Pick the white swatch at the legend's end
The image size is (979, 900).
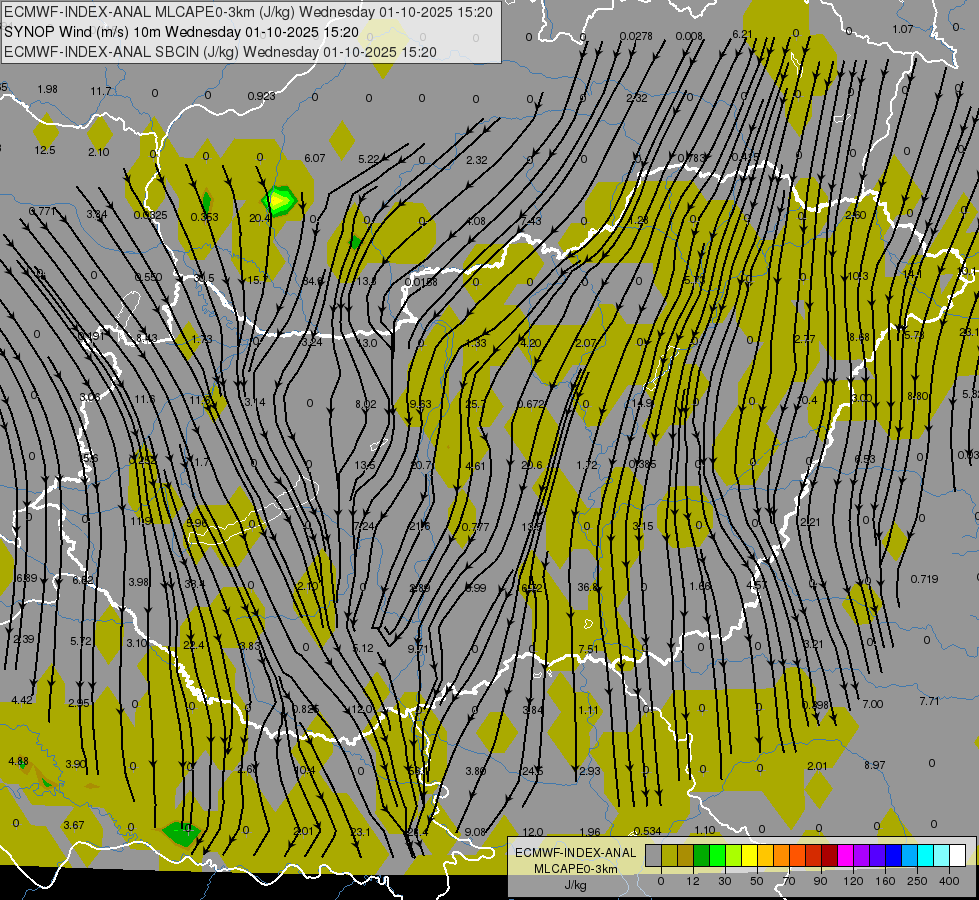click(958, 855)
